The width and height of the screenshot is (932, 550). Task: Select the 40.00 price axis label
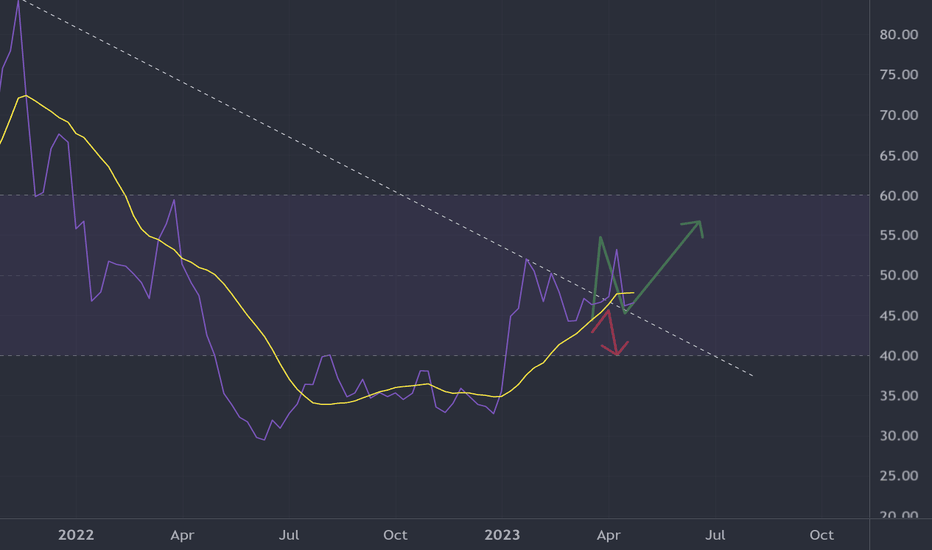[899, 355]
